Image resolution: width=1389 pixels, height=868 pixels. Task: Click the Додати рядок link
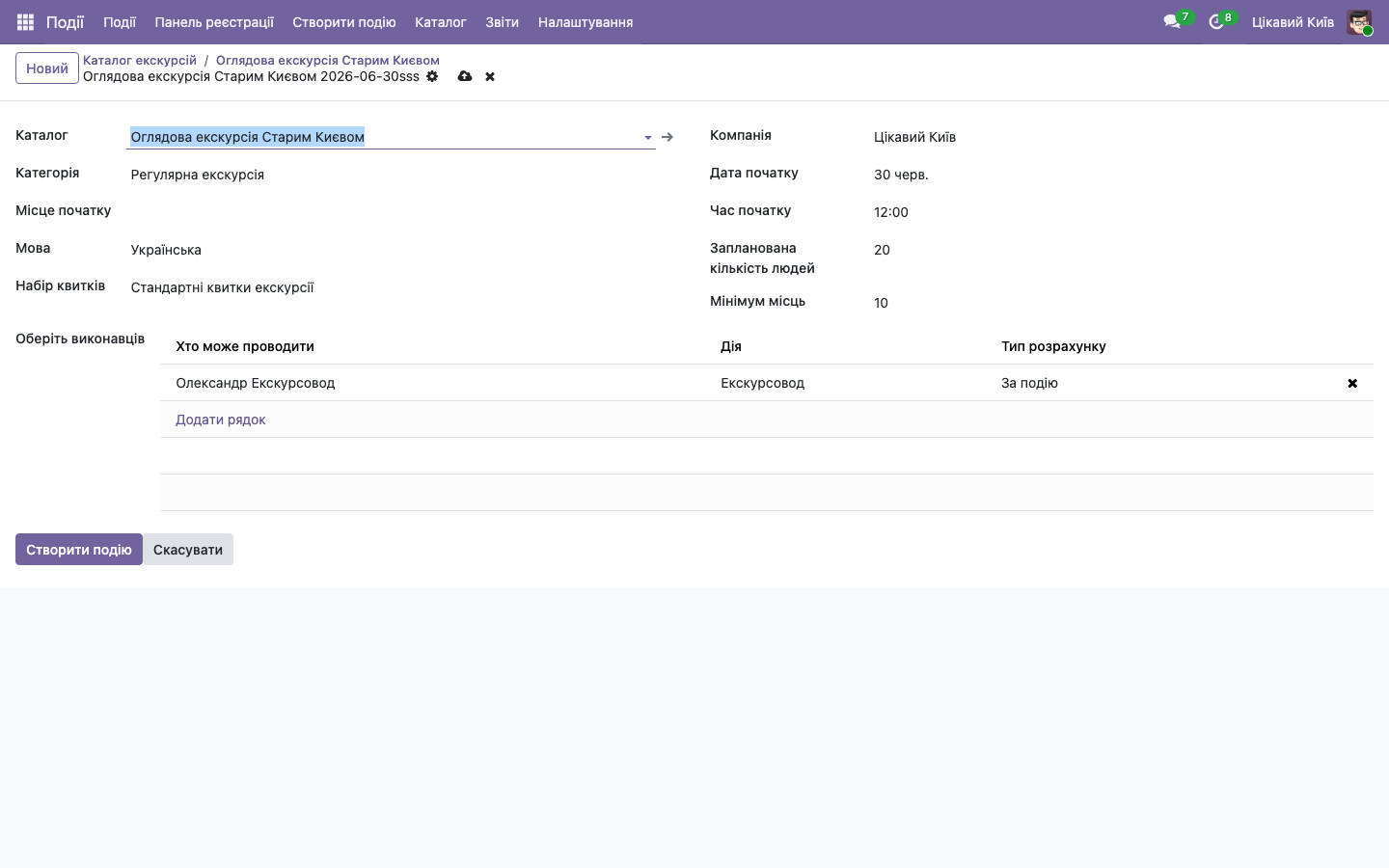pos(221,420)
